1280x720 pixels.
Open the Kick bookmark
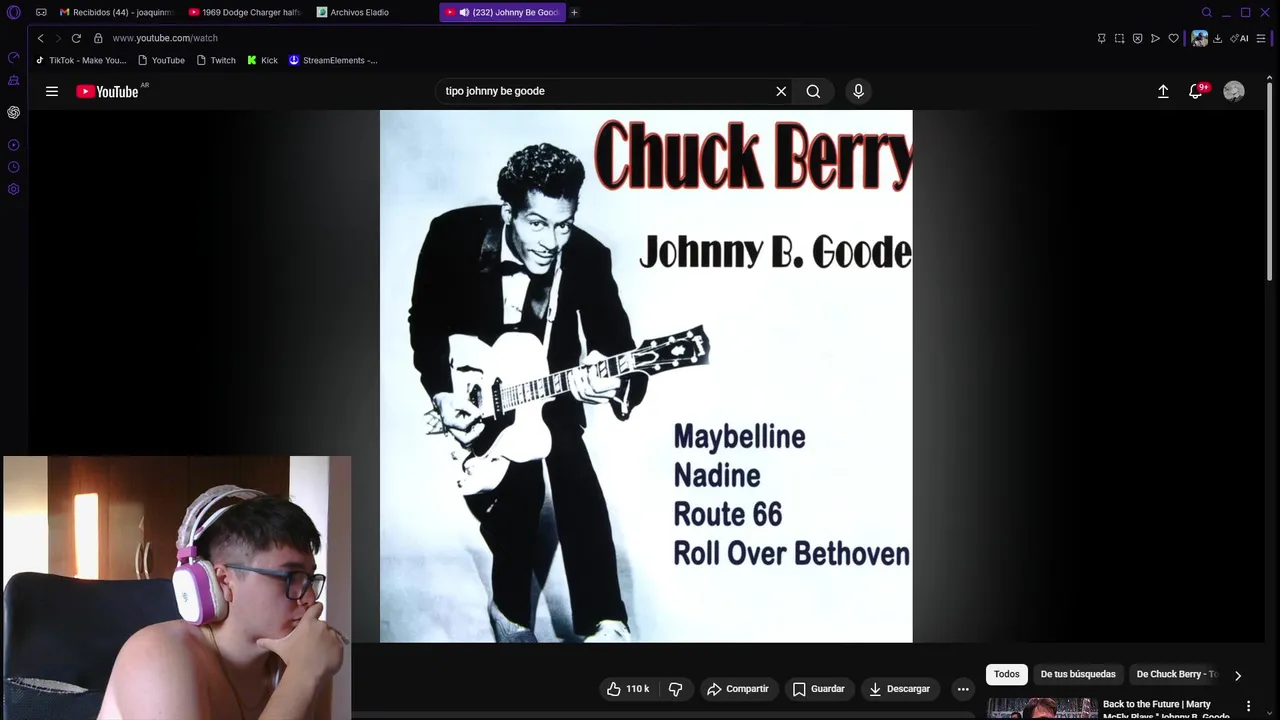coord(262,60)
